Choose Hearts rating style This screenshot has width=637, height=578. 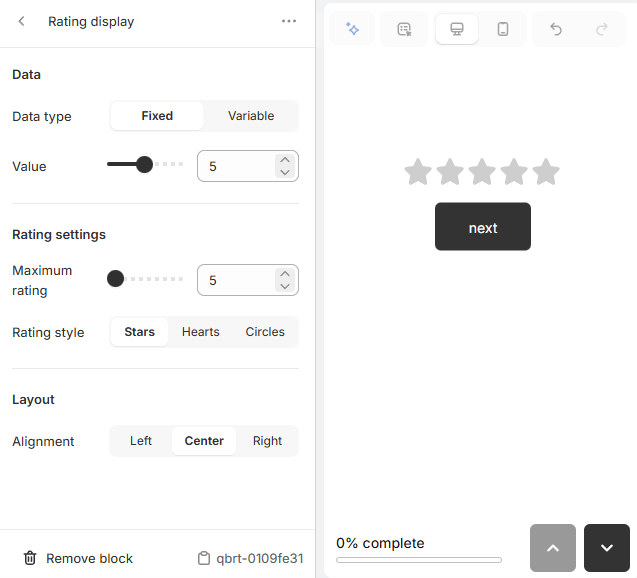tap(201, 332)
